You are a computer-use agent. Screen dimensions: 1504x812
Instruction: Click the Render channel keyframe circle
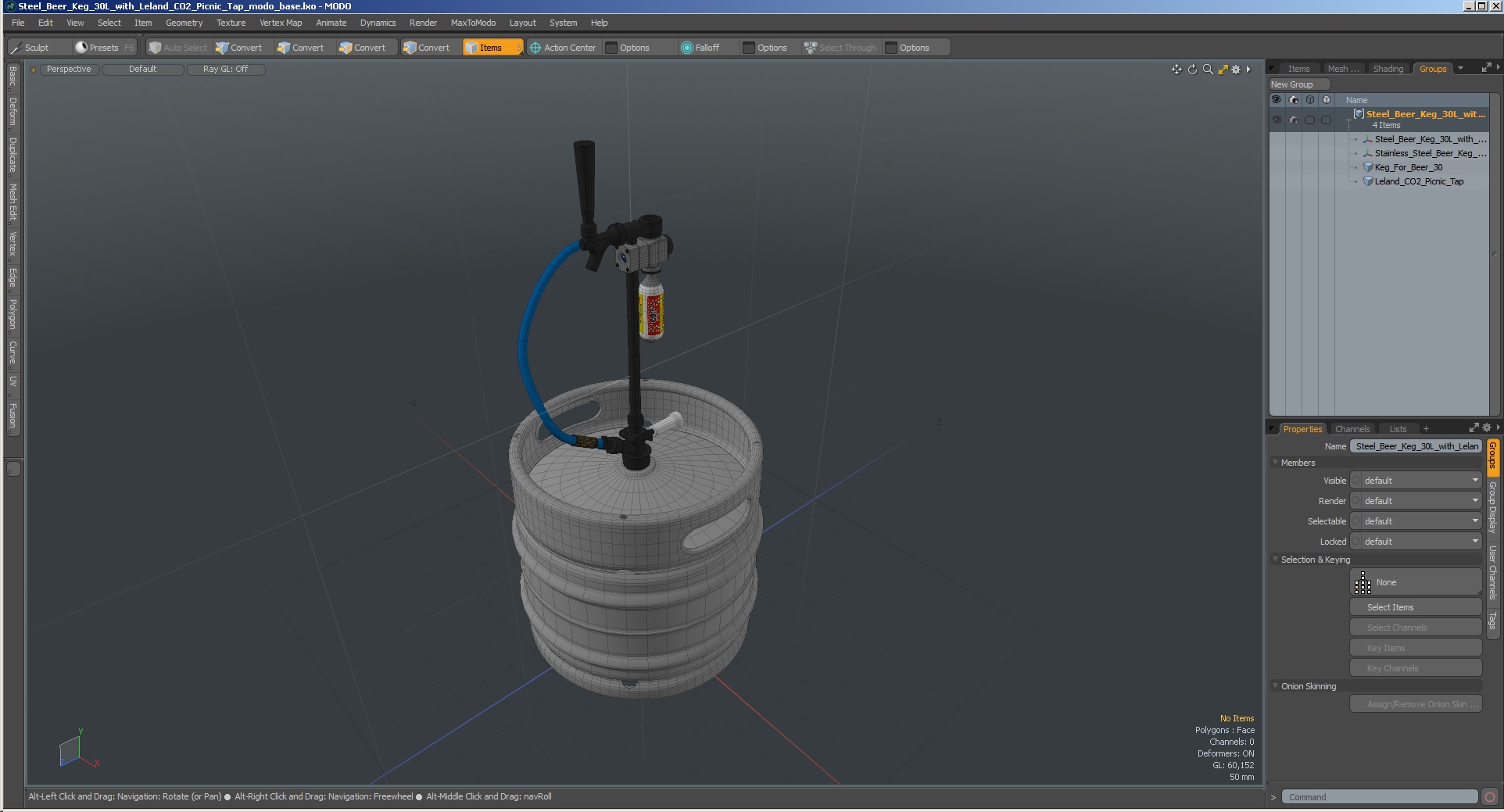pyautogui.click(x=1356, y=501)
